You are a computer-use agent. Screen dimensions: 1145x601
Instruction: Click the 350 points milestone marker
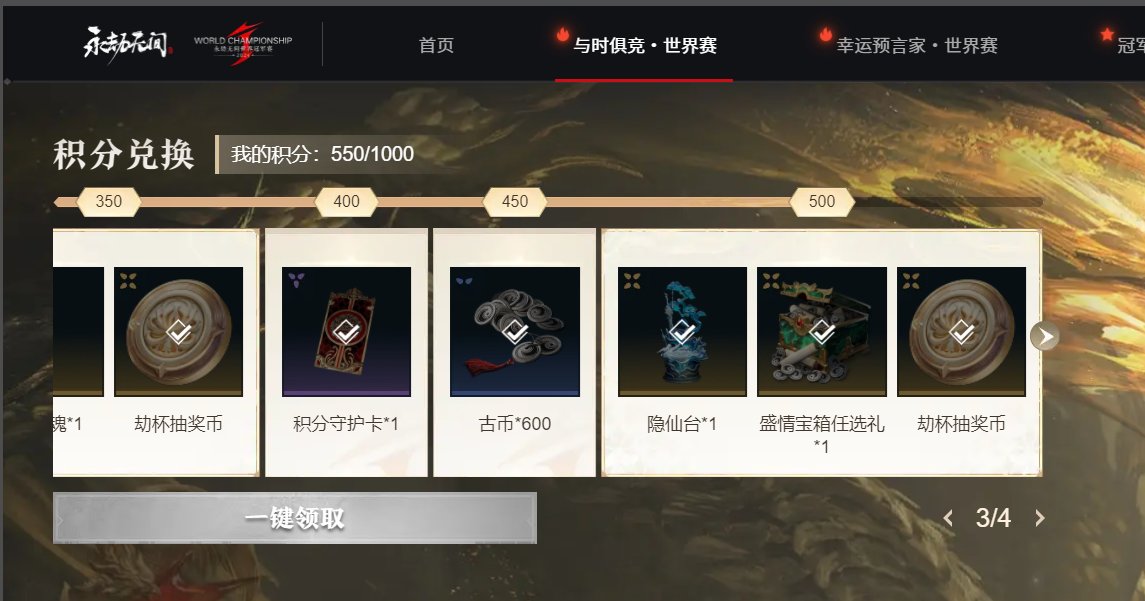point(109,202)
